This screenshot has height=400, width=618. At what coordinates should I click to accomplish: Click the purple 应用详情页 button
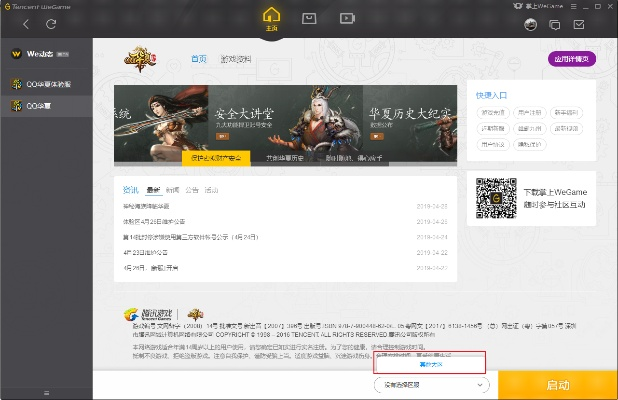[x=572, y=59]
